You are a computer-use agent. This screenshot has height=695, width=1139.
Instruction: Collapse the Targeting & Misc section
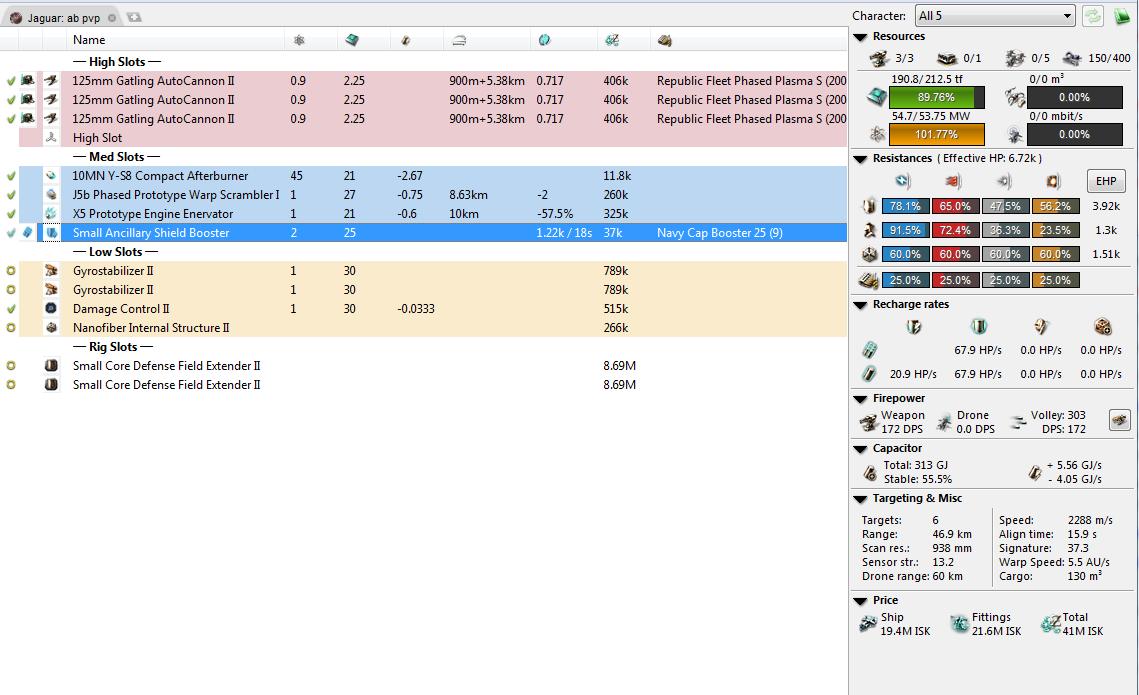(x=861, y=499)
